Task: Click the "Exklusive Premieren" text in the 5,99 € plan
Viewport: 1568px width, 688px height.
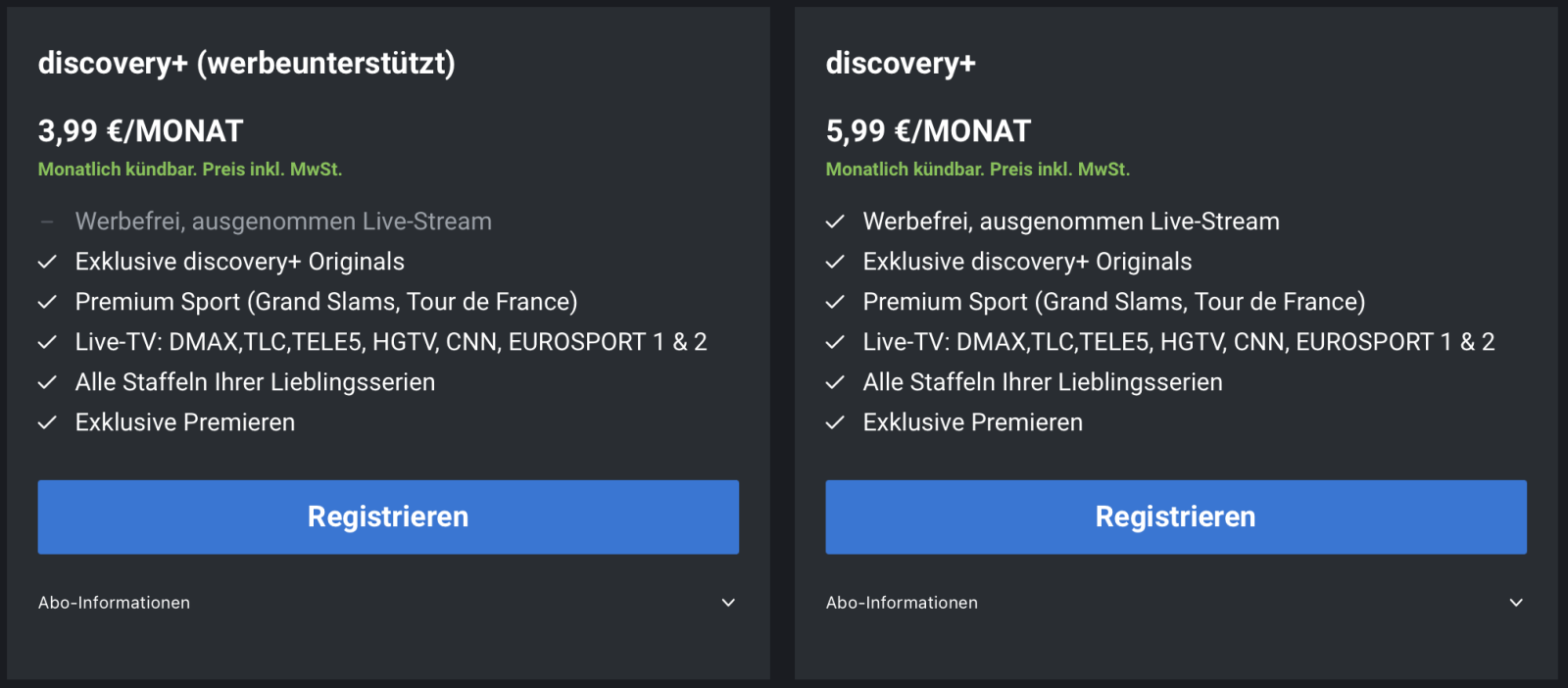Action: coord(972,422)
